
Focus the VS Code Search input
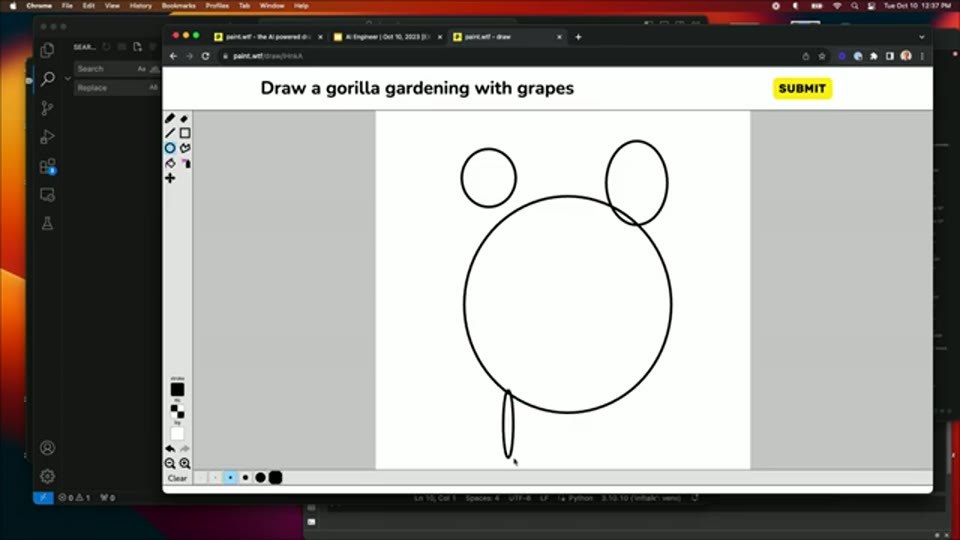[116, 69]
